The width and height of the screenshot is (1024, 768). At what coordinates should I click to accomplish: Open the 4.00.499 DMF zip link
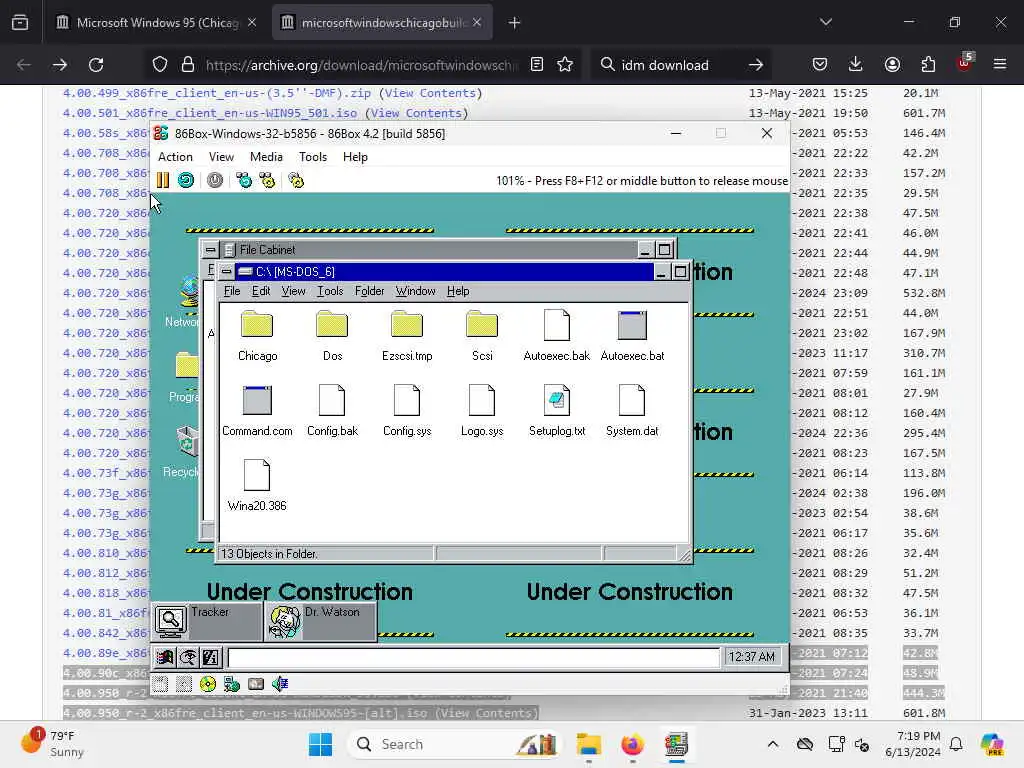tap(217, 93)
